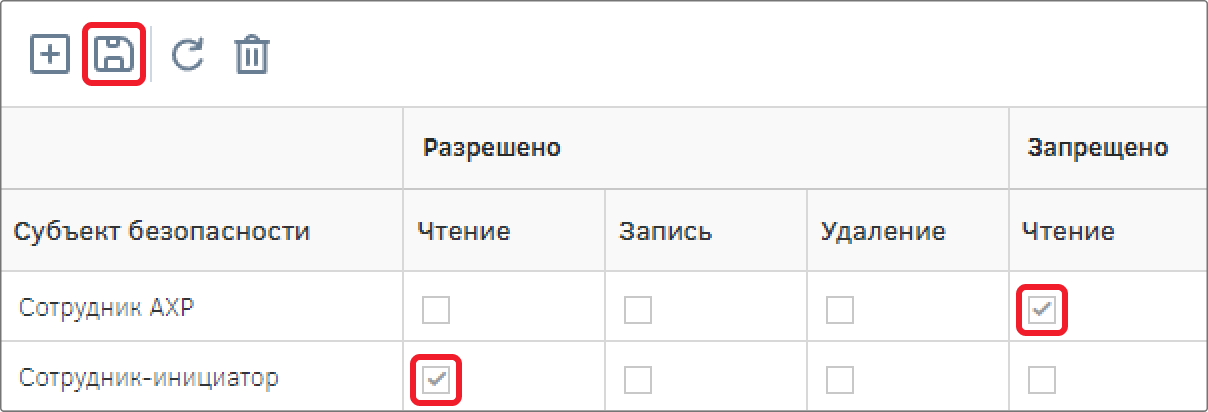Select the Сотрудник-инициатор row label
The image size is (1208, 412).
pyautogui.click(x=149, y=378)
